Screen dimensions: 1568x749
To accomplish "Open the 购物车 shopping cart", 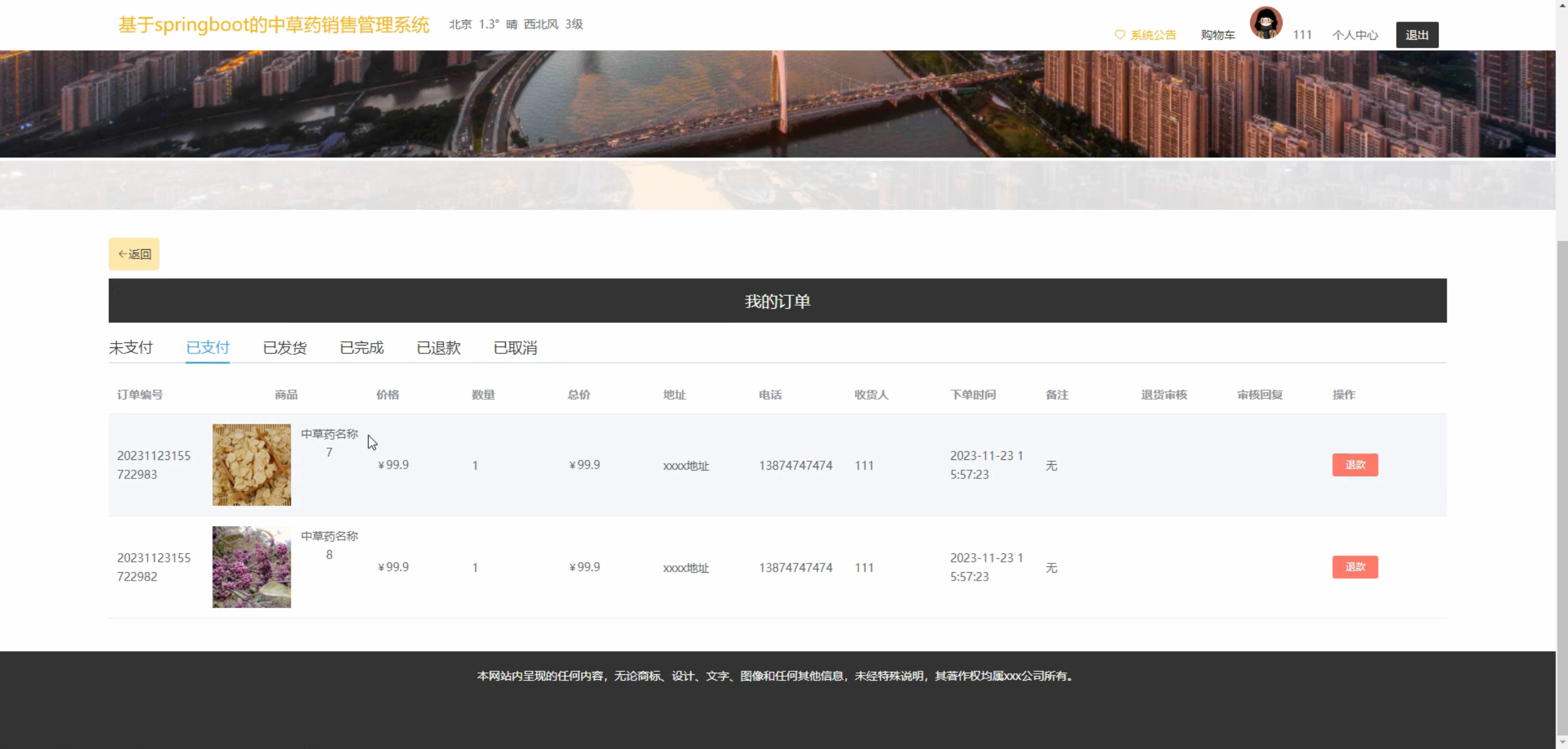I will click(x=1218, y=35).
